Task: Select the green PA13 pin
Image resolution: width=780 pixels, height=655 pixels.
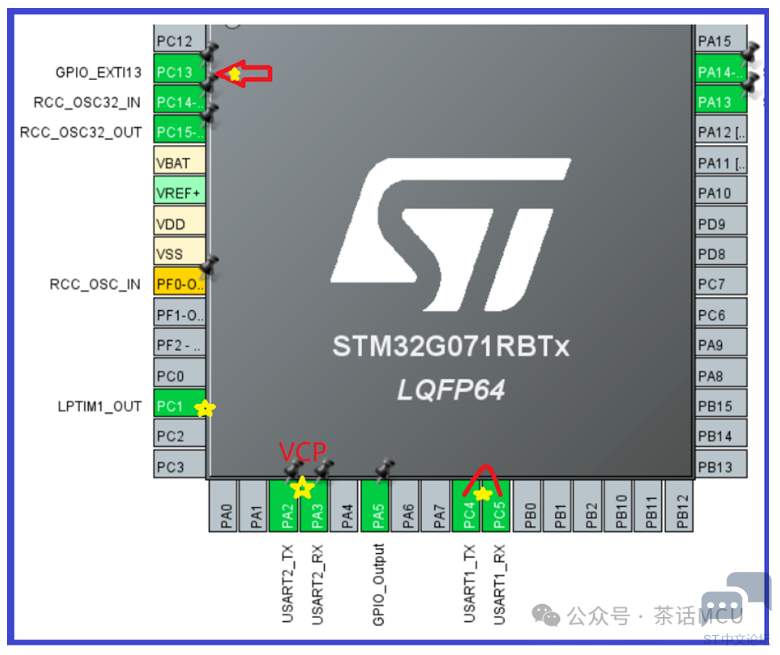Action: point(721,98)
